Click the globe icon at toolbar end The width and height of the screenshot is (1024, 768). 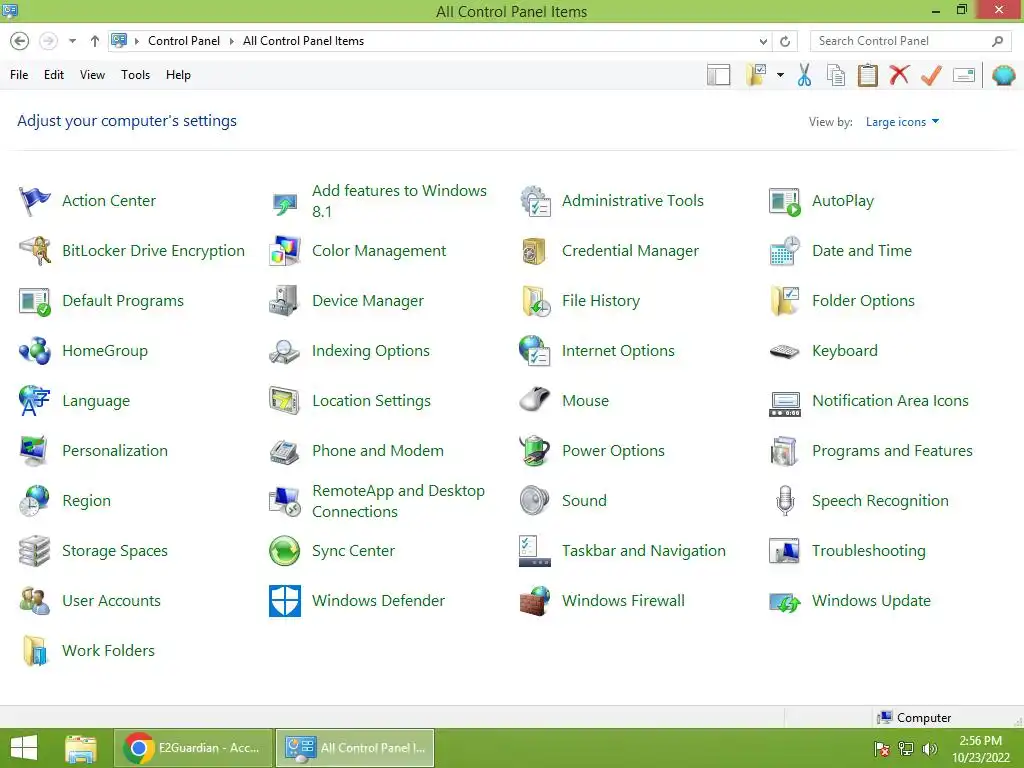[1004, 75]
